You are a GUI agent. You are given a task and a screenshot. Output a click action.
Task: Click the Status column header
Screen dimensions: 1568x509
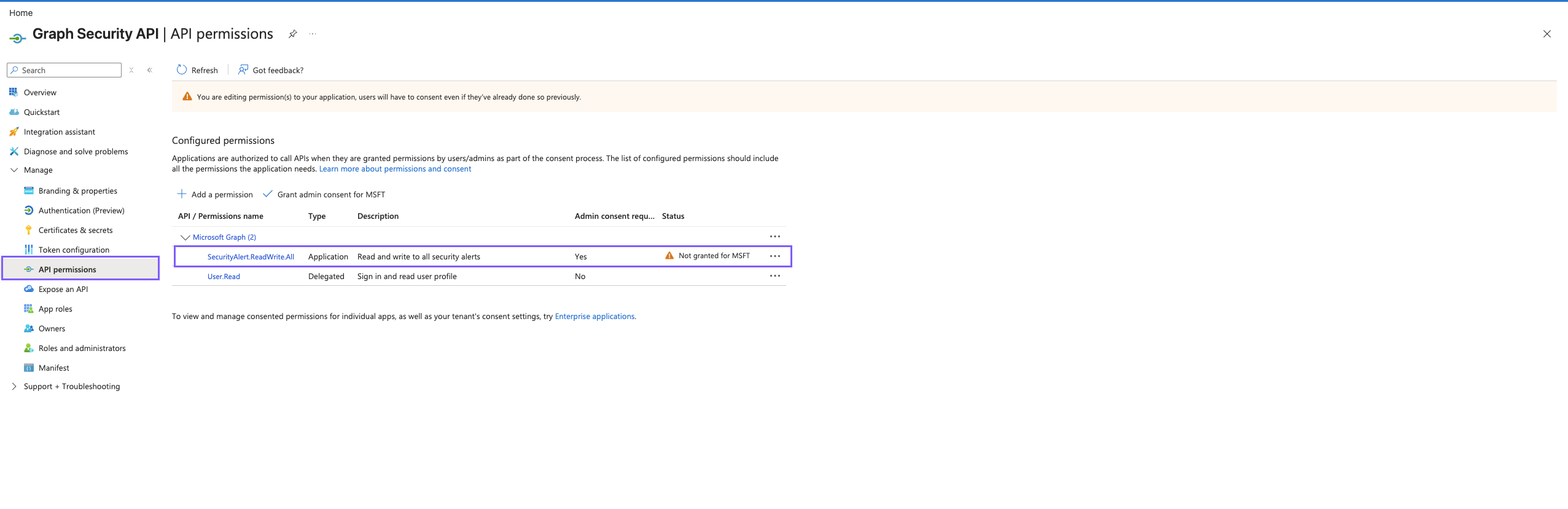(673, 216)
